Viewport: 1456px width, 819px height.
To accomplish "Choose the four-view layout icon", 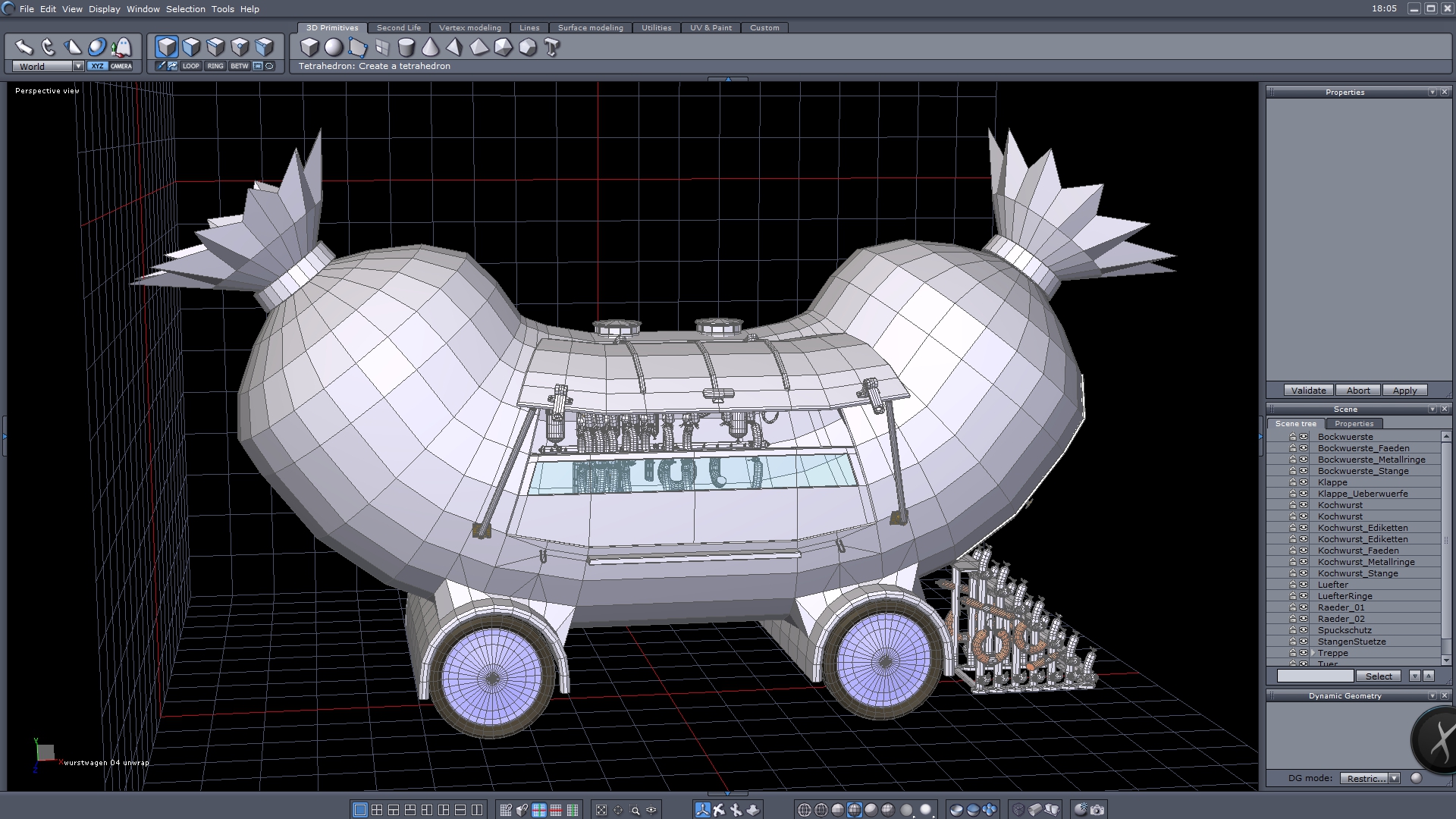I will (x=377, y=810).
